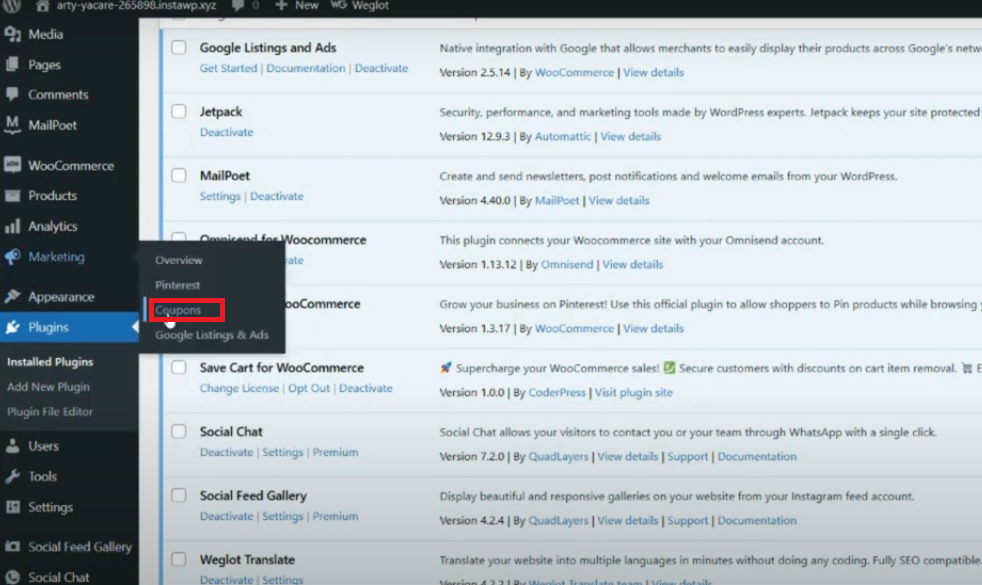
Task: Select the Jetpack plugin checkbox
Action: (x=178, y=112)
